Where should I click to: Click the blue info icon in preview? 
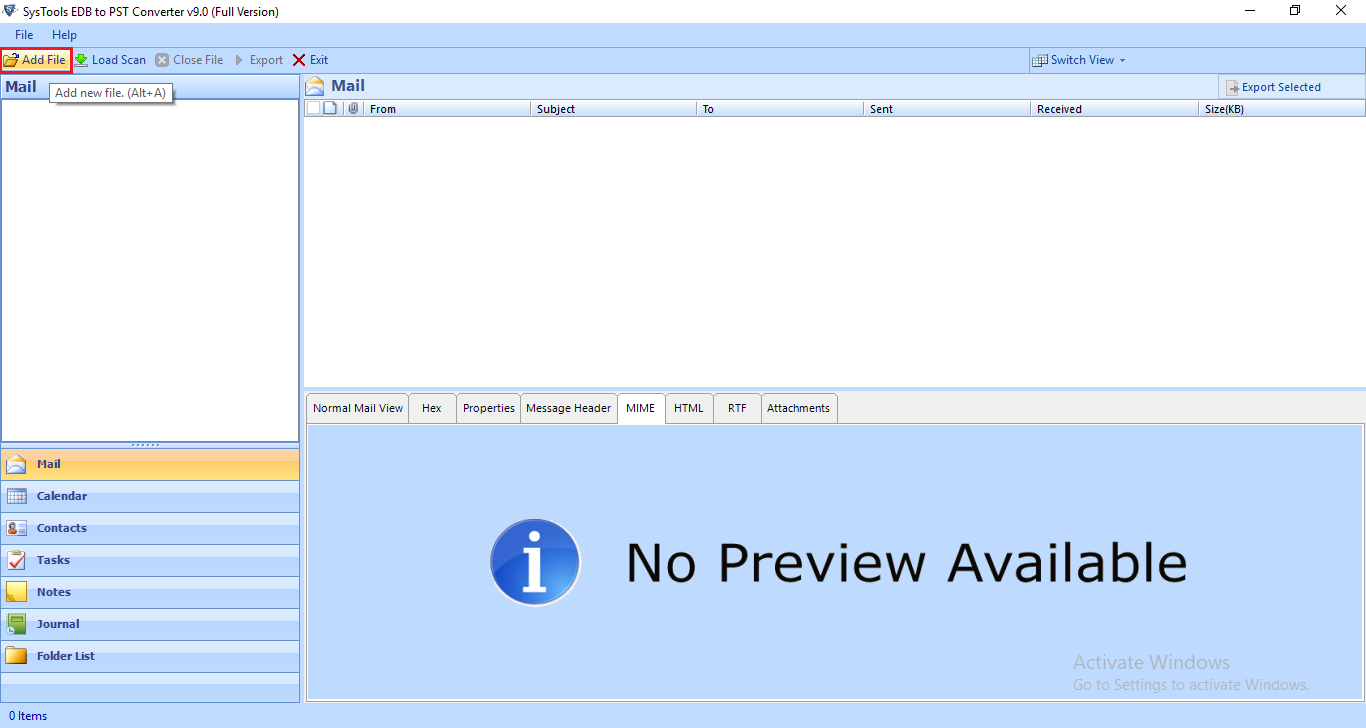coord(535,562)
